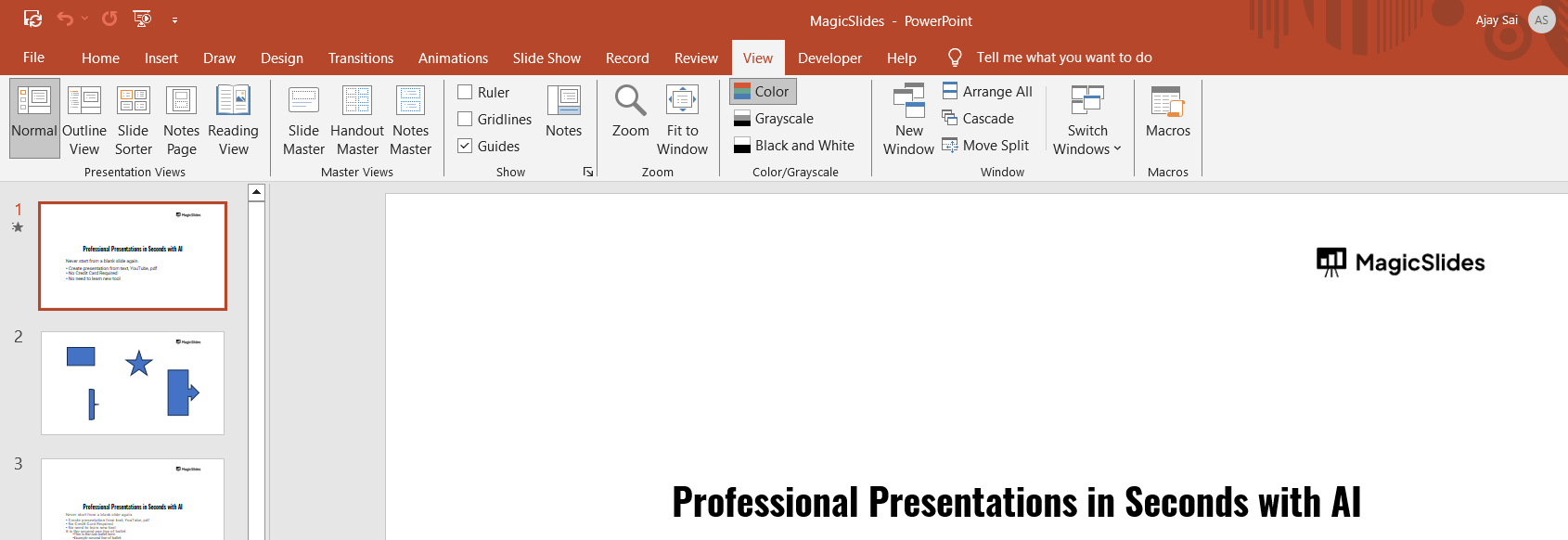Select Grayscale color mode
The width and height of the screenshot is (1568, 540).
(774, 118)
